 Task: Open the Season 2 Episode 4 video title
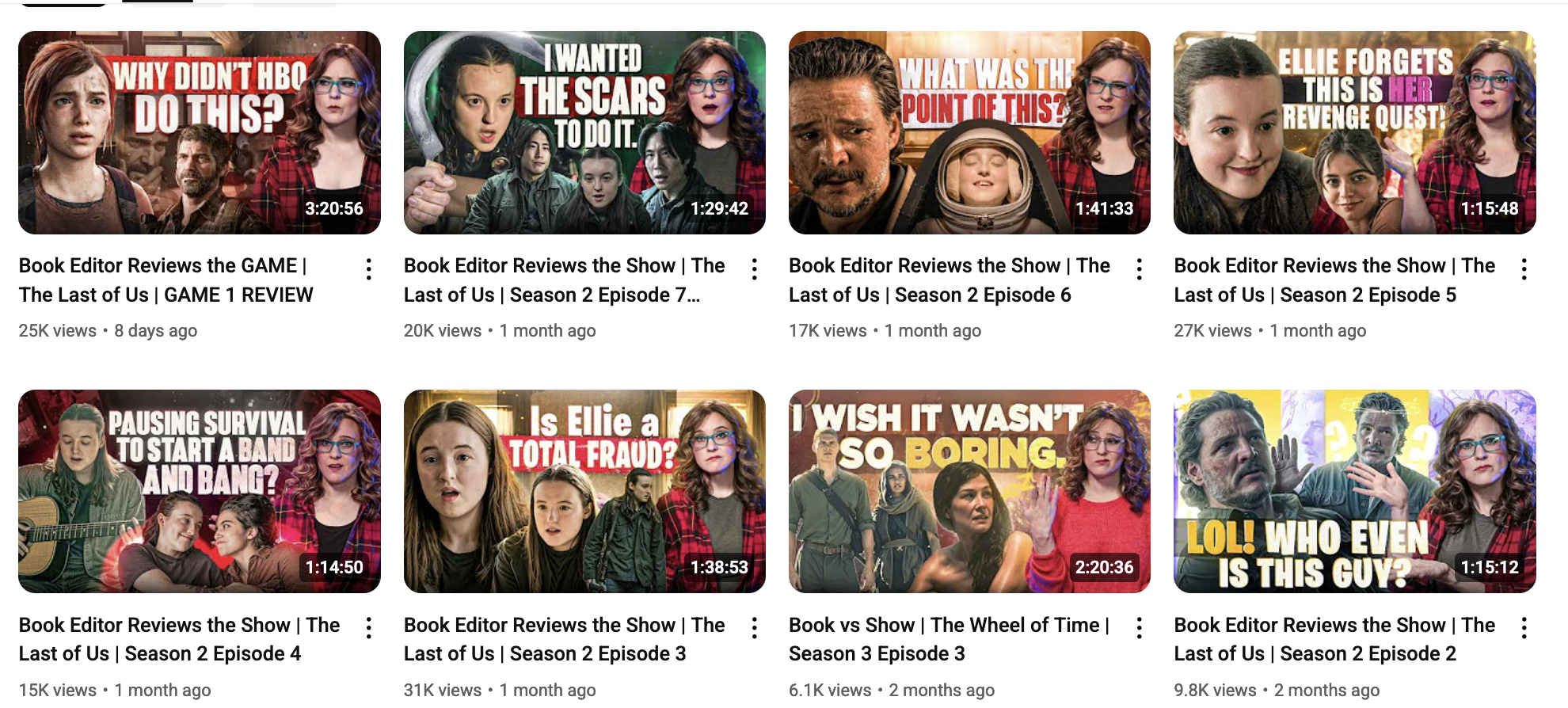180,639
